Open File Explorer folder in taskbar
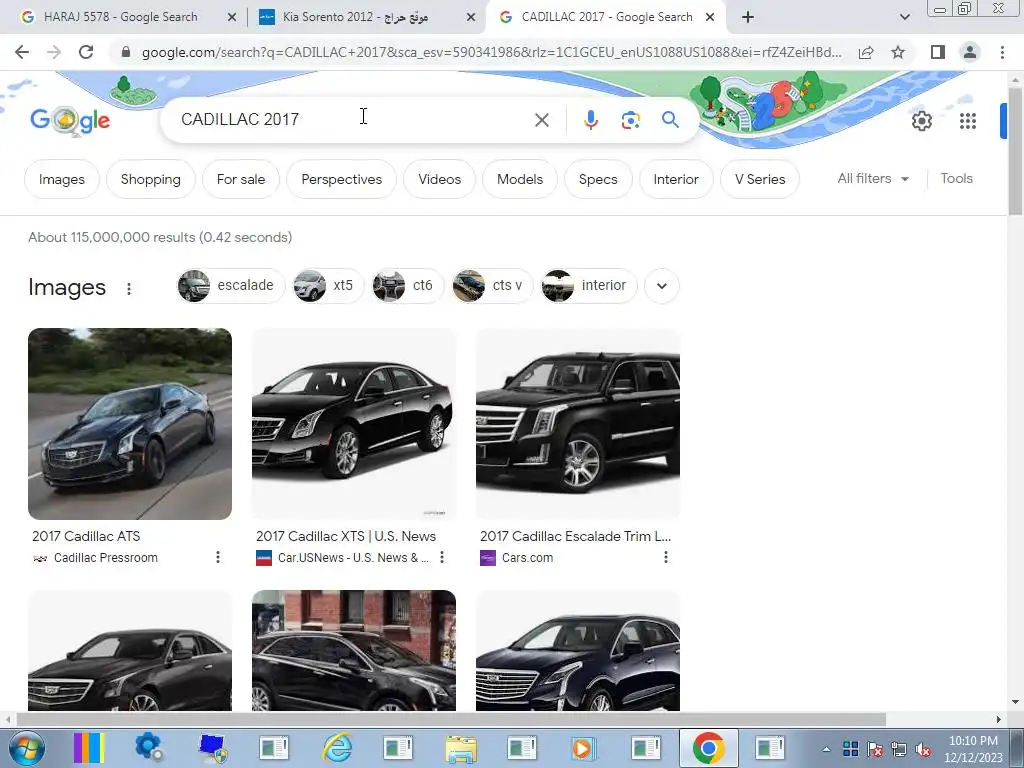The image size is (1024, 768). (x=460, y=748)
